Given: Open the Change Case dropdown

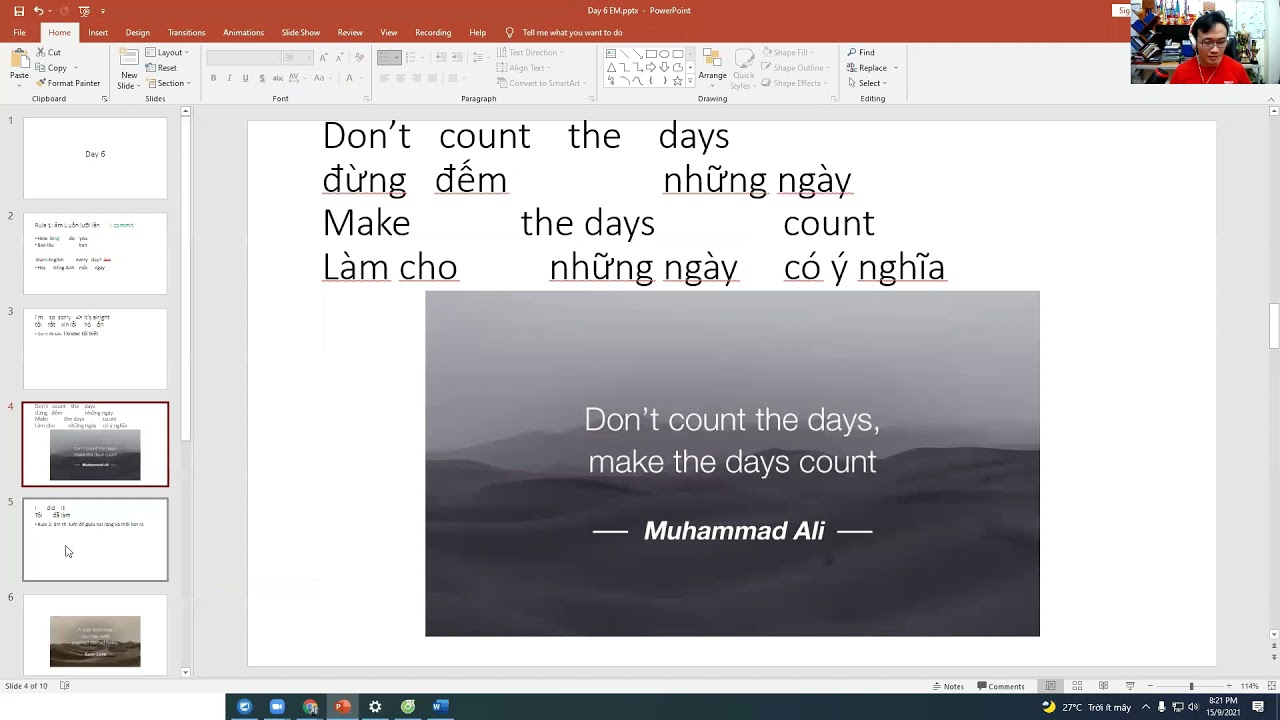Looking at the screenshot, I should (322, 78).
